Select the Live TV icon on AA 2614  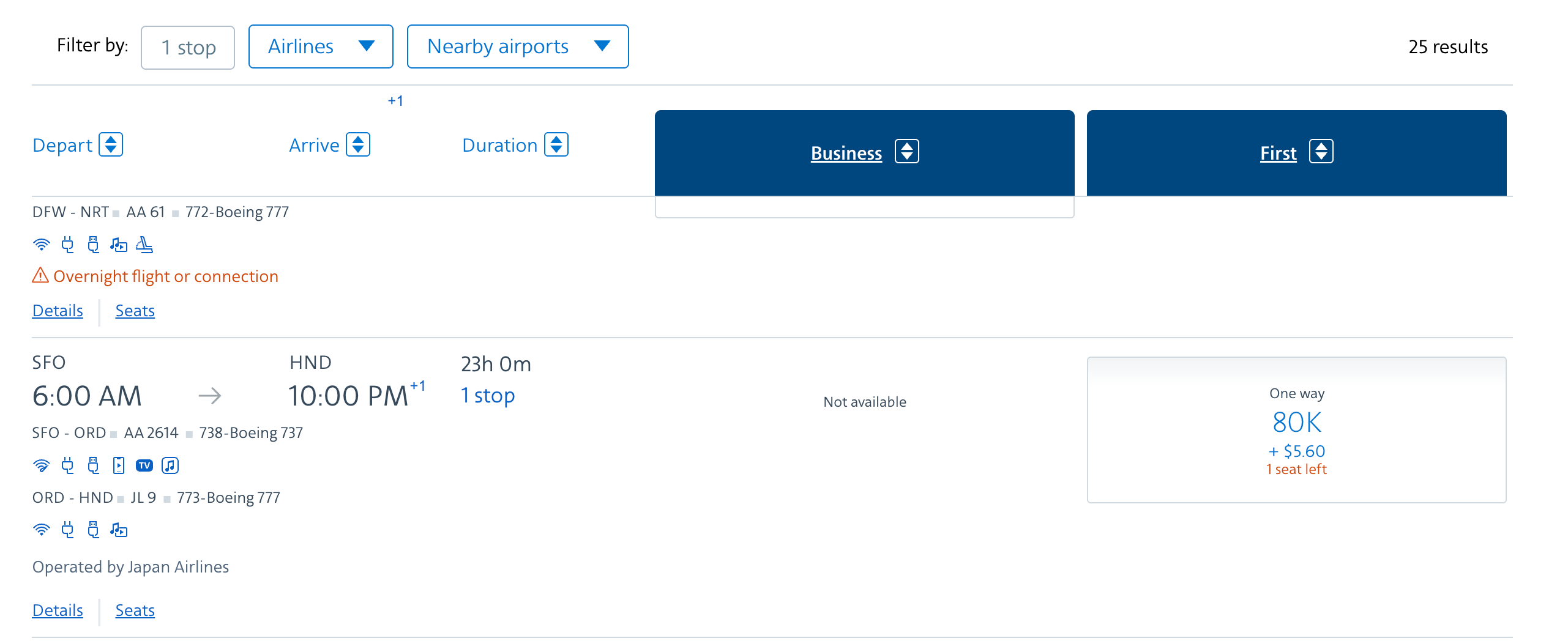144,465
